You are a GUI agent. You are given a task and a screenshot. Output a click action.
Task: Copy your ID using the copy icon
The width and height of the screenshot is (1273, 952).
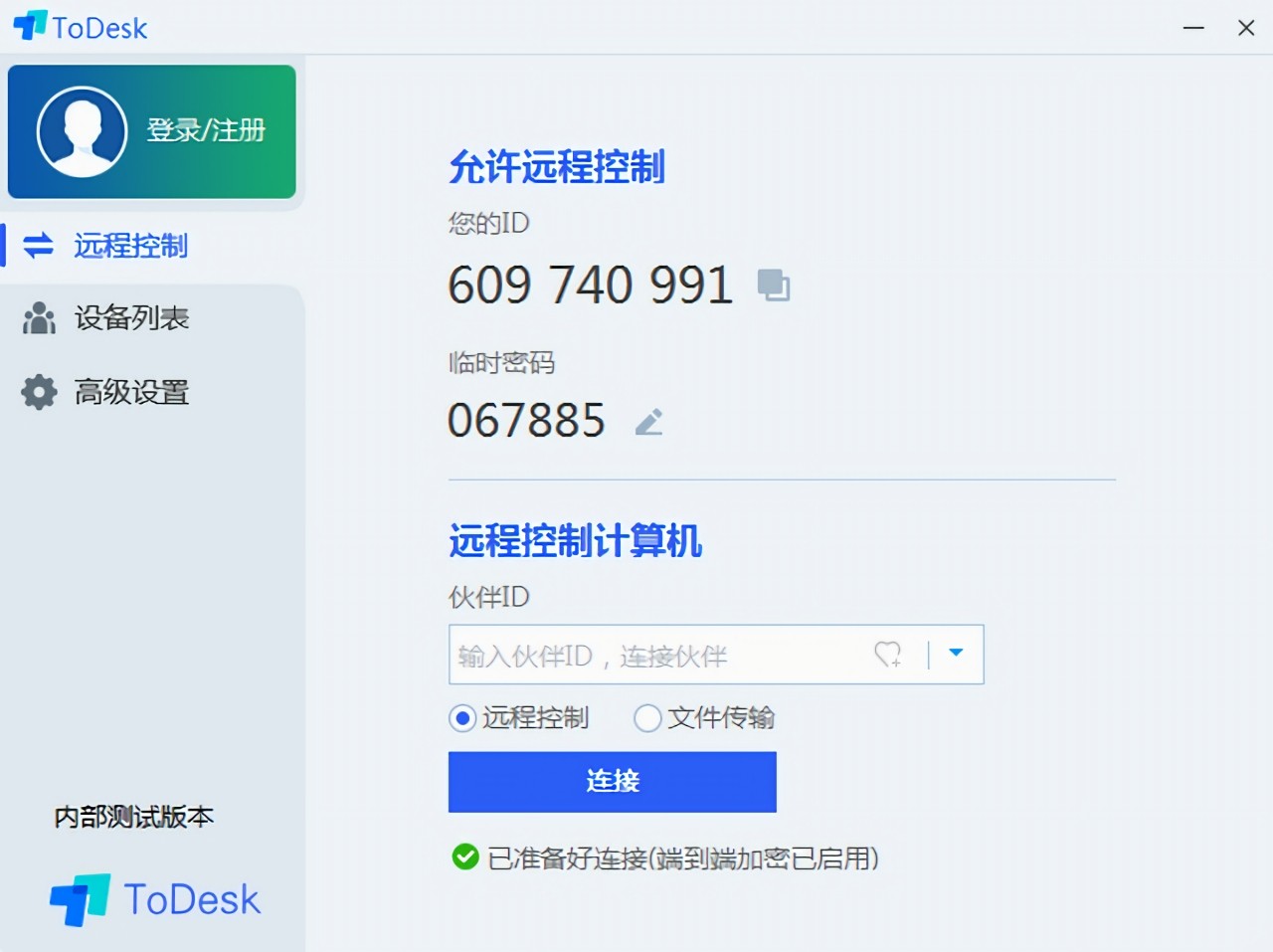(774, 285)
